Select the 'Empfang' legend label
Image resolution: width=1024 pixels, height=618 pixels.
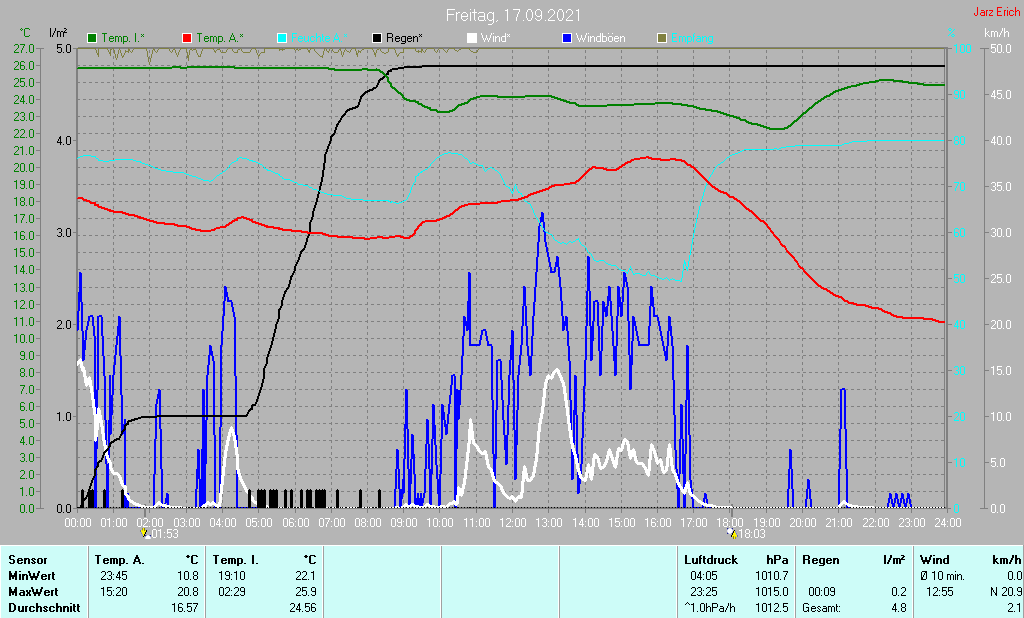692,39
